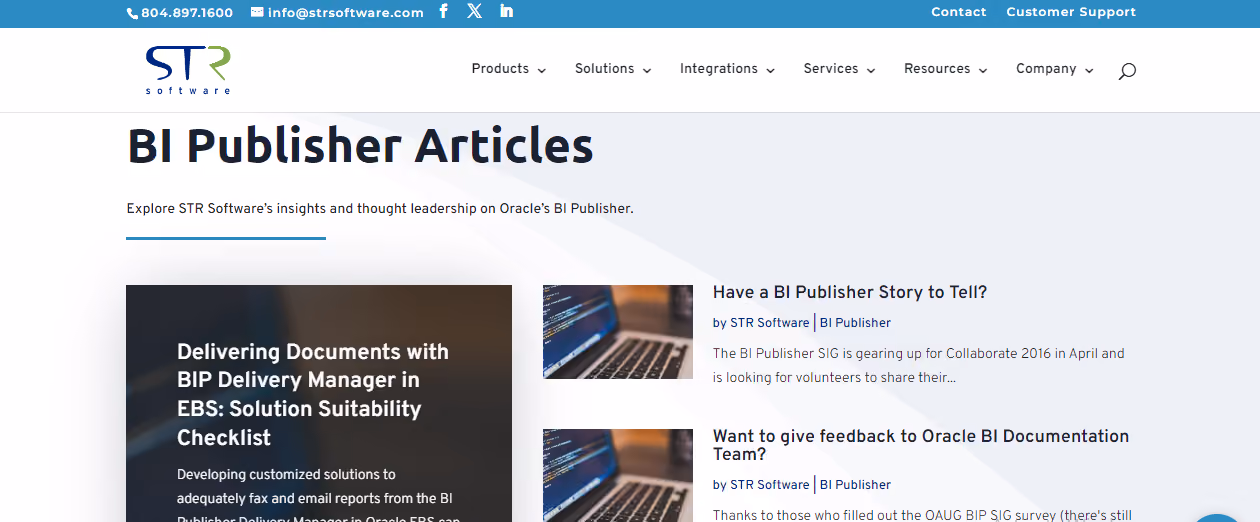Expand the Solutions chevron
1260x522 pixels.
(647, 70)
